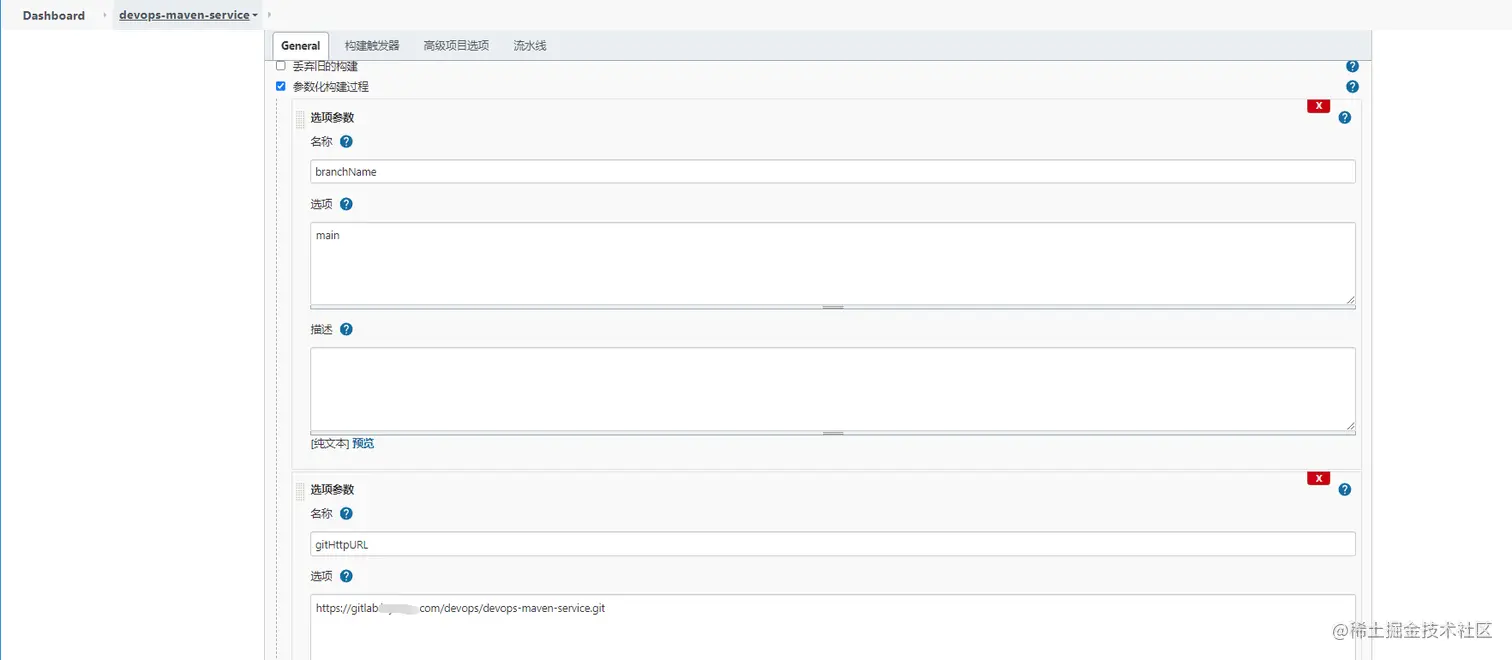Open help for 参数化构建过程 option

click(x=1352, y=87)
